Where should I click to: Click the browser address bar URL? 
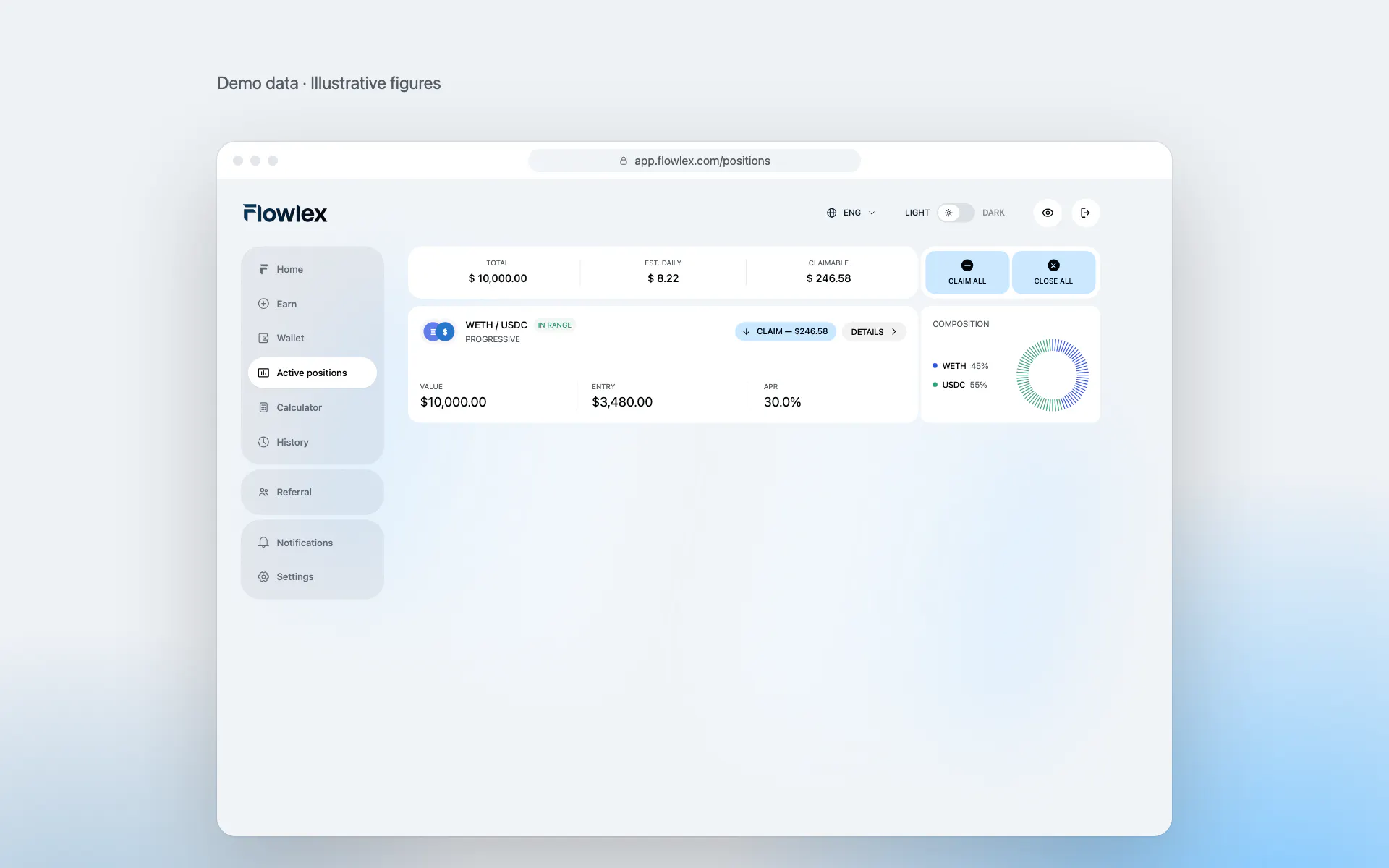(x=702, y=161)
